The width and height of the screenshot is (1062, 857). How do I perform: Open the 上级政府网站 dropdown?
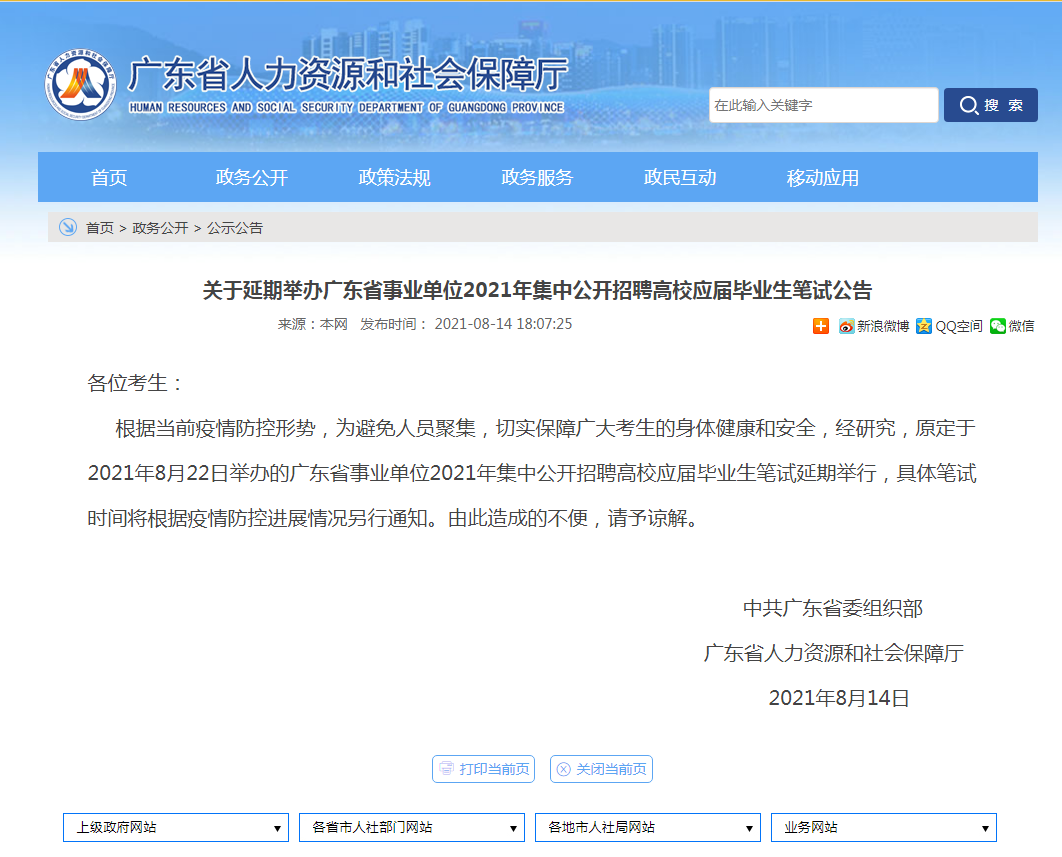tap(175, 827)
